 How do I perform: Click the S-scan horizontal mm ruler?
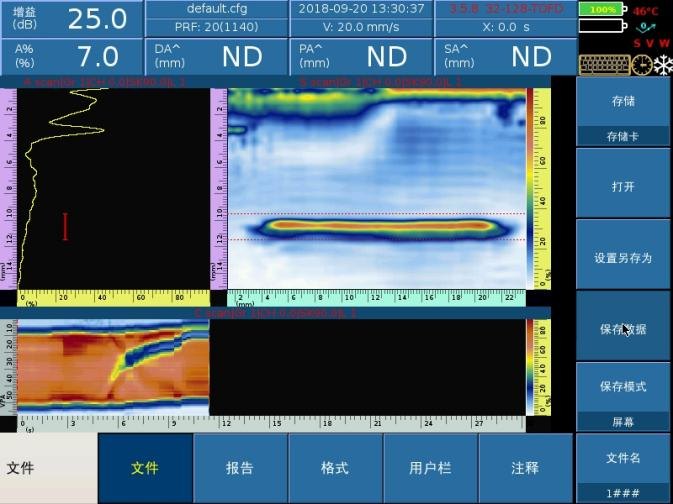376,298
